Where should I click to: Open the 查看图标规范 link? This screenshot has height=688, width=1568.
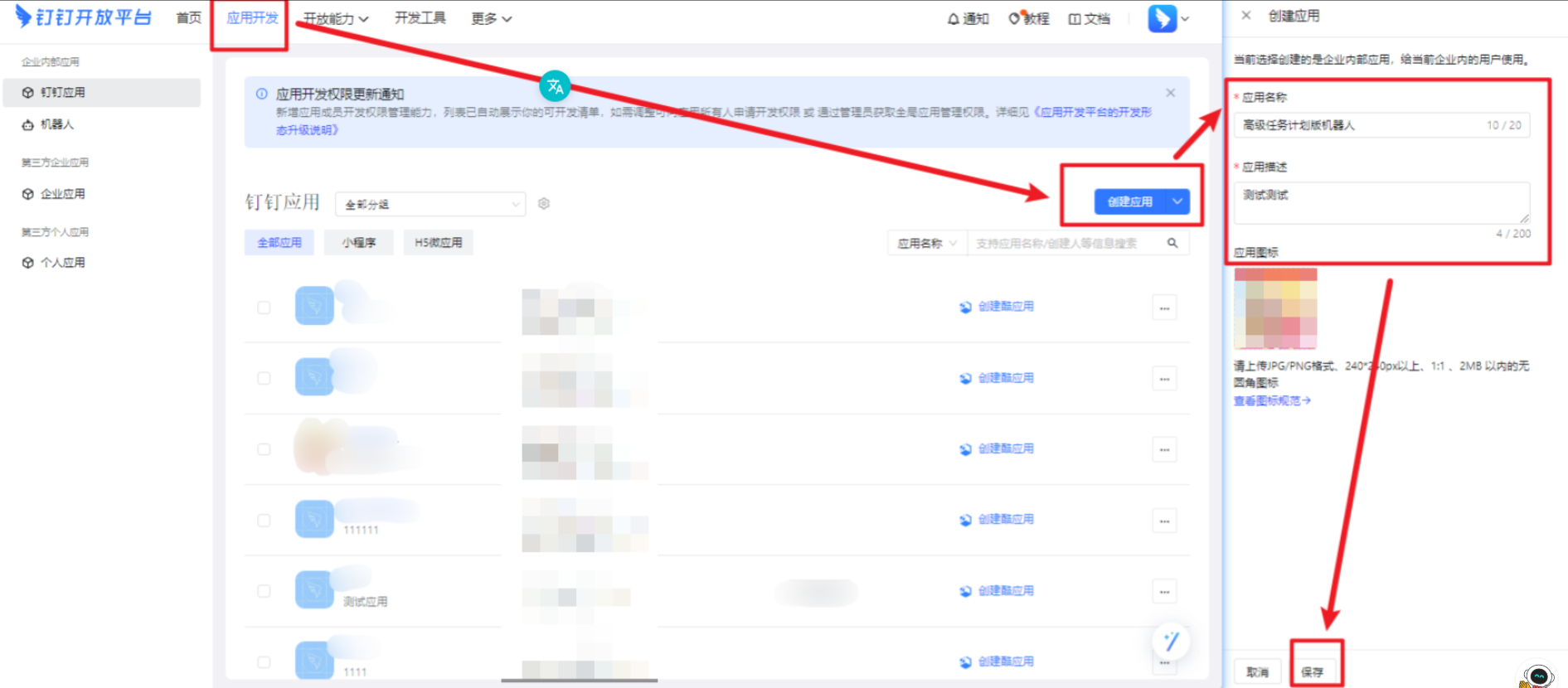point(1272,401)
